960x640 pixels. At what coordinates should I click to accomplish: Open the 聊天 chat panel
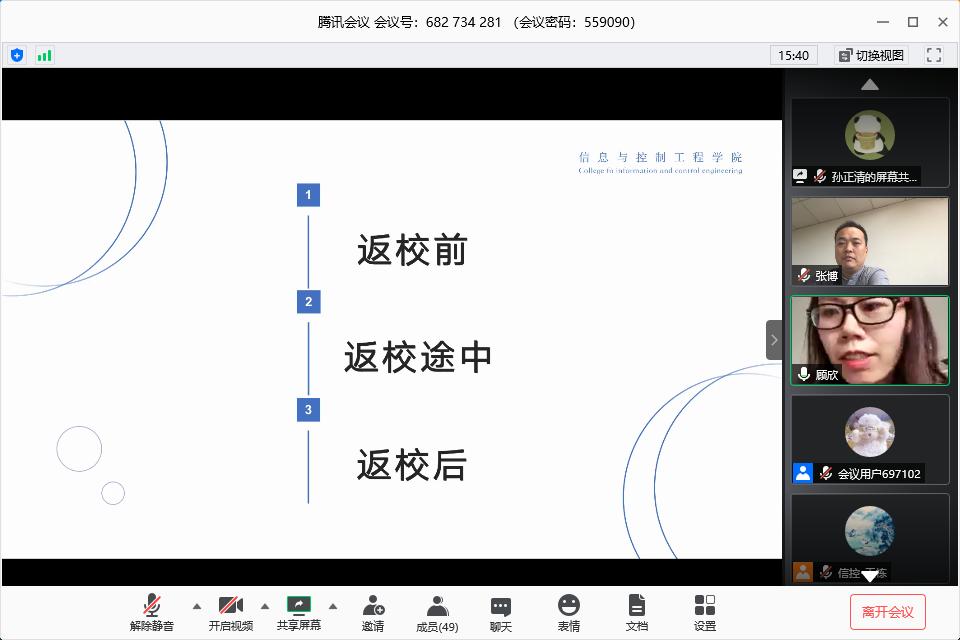tap(501, 612)
